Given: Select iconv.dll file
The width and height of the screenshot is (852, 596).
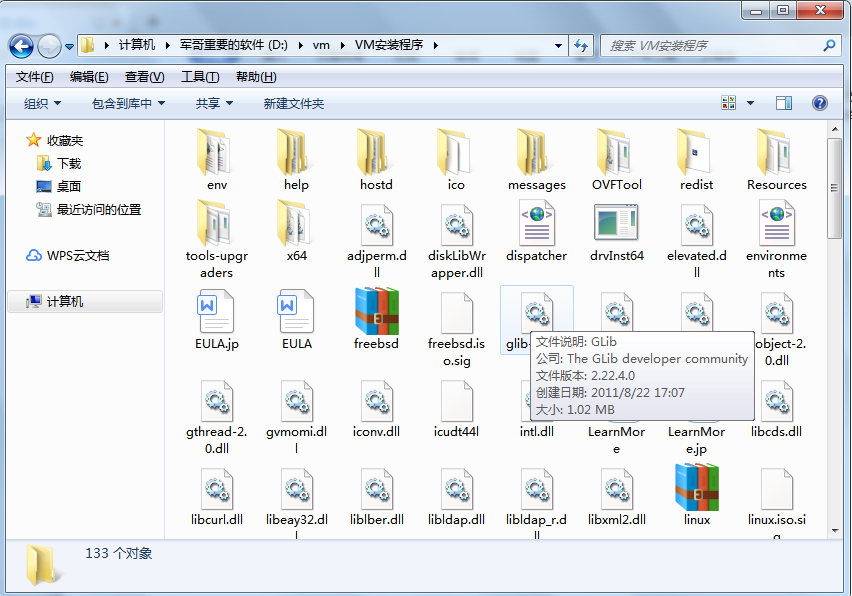Looking at the screenshot, I should [x=376, y=409].
